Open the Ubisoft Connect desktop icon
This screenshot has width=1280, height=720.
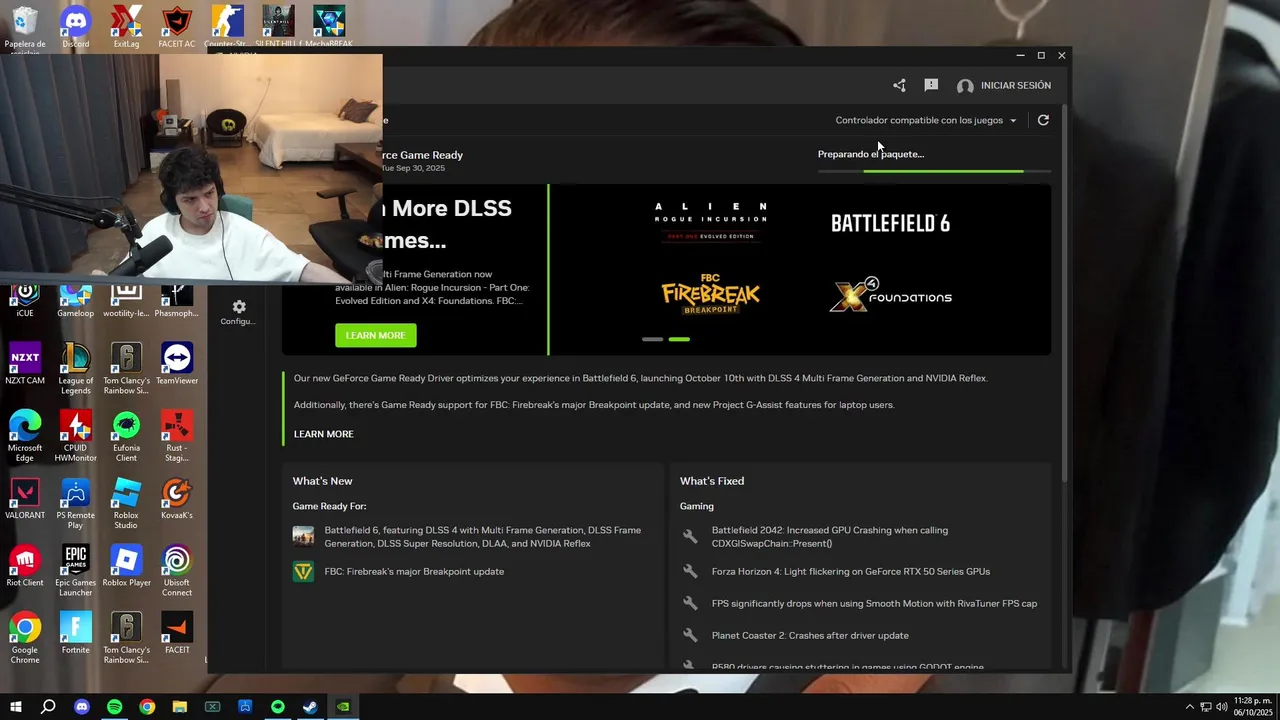(177, 570)
